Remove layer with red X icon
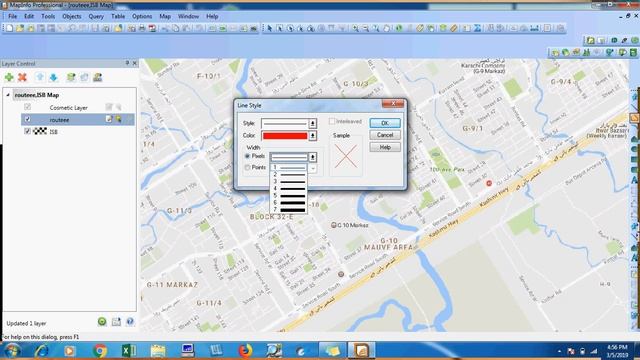The image size is (640, 360). [x=22, y=77]
